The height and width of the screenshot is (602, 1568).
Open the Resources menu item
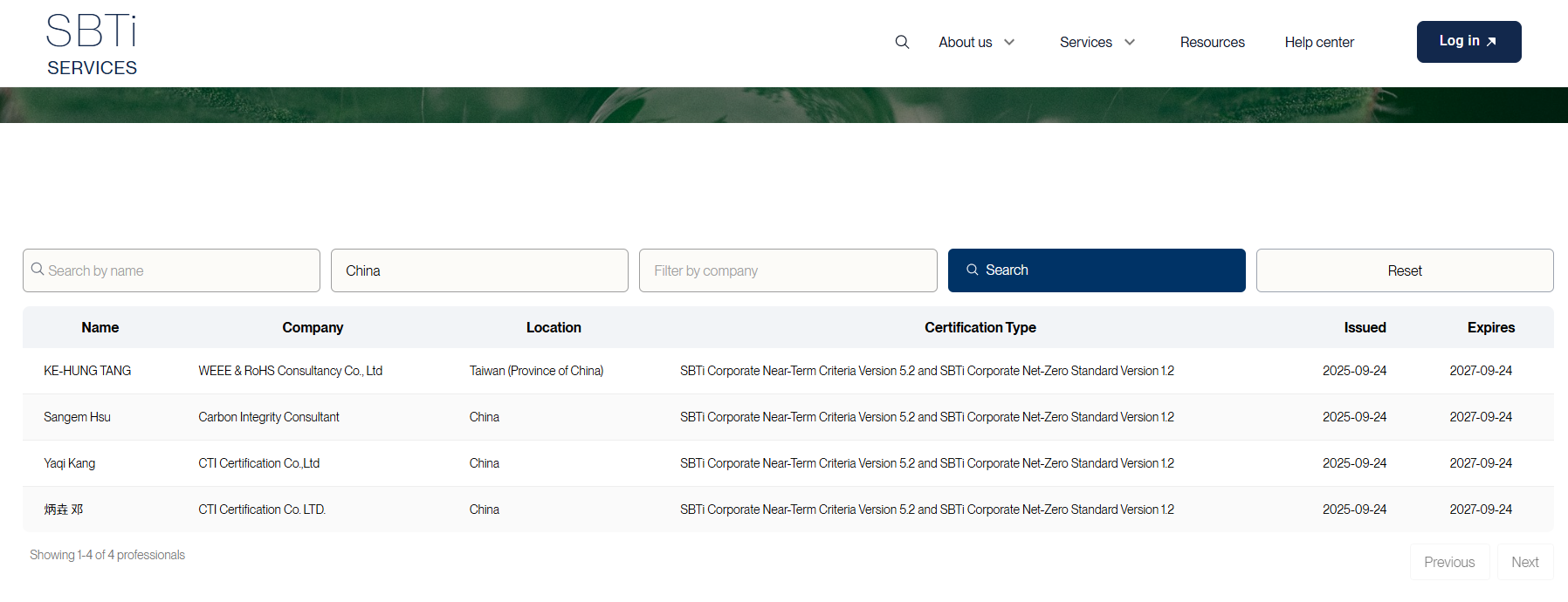coord(1212,42)
